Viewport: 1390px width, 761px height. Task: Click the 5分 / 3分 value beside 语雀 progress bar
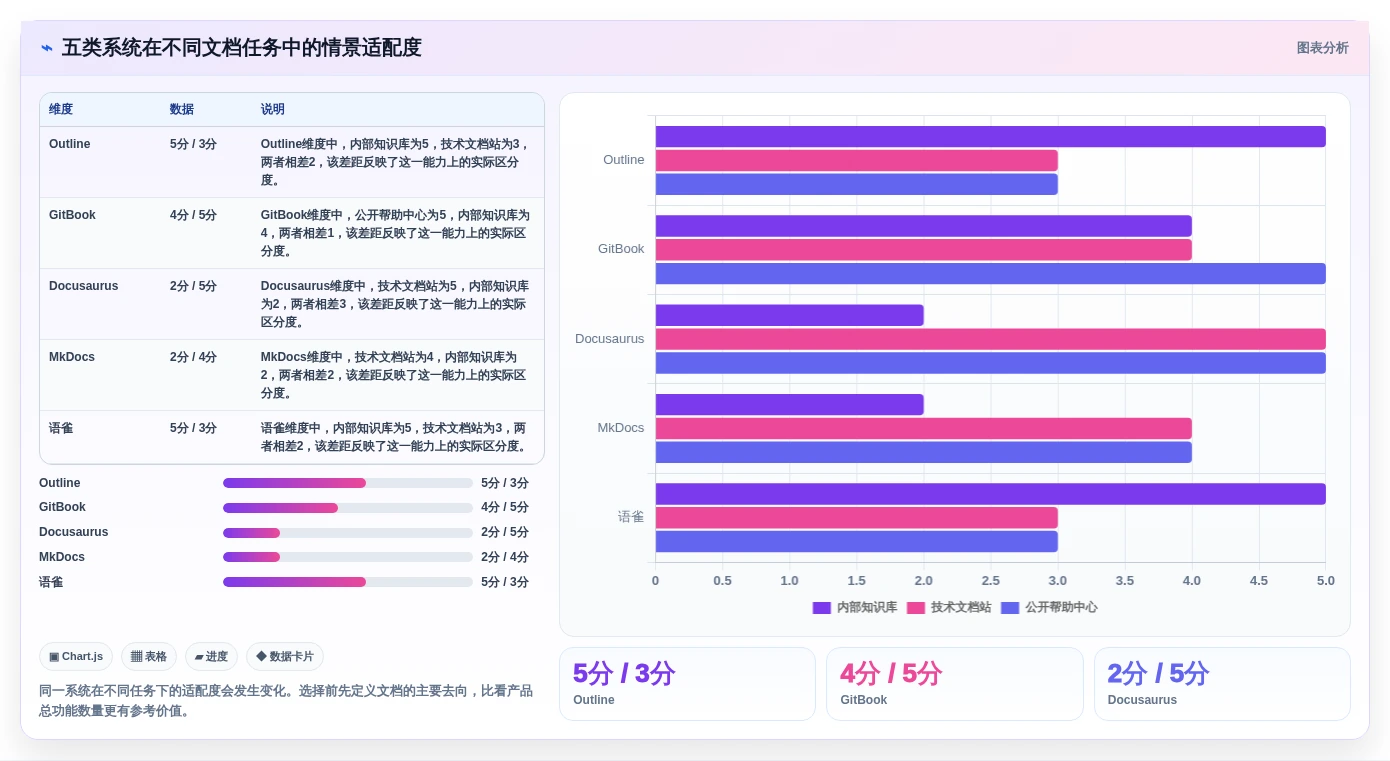pyautogui.click(x=505, y=582)
